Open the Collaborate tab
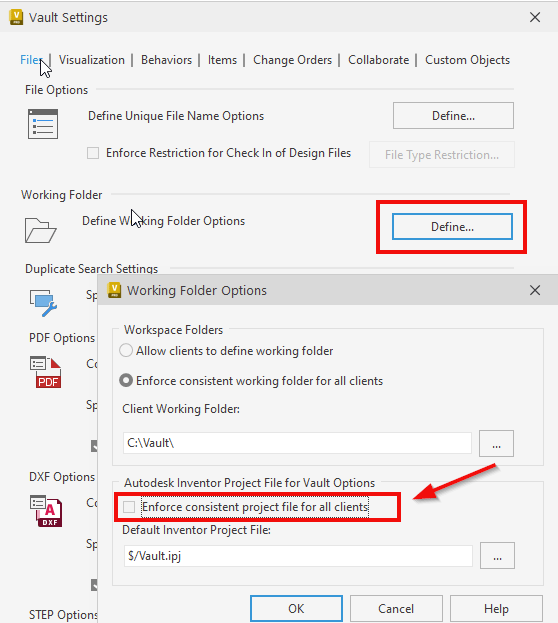The image size is (558, 623). [x=378, y=60]
